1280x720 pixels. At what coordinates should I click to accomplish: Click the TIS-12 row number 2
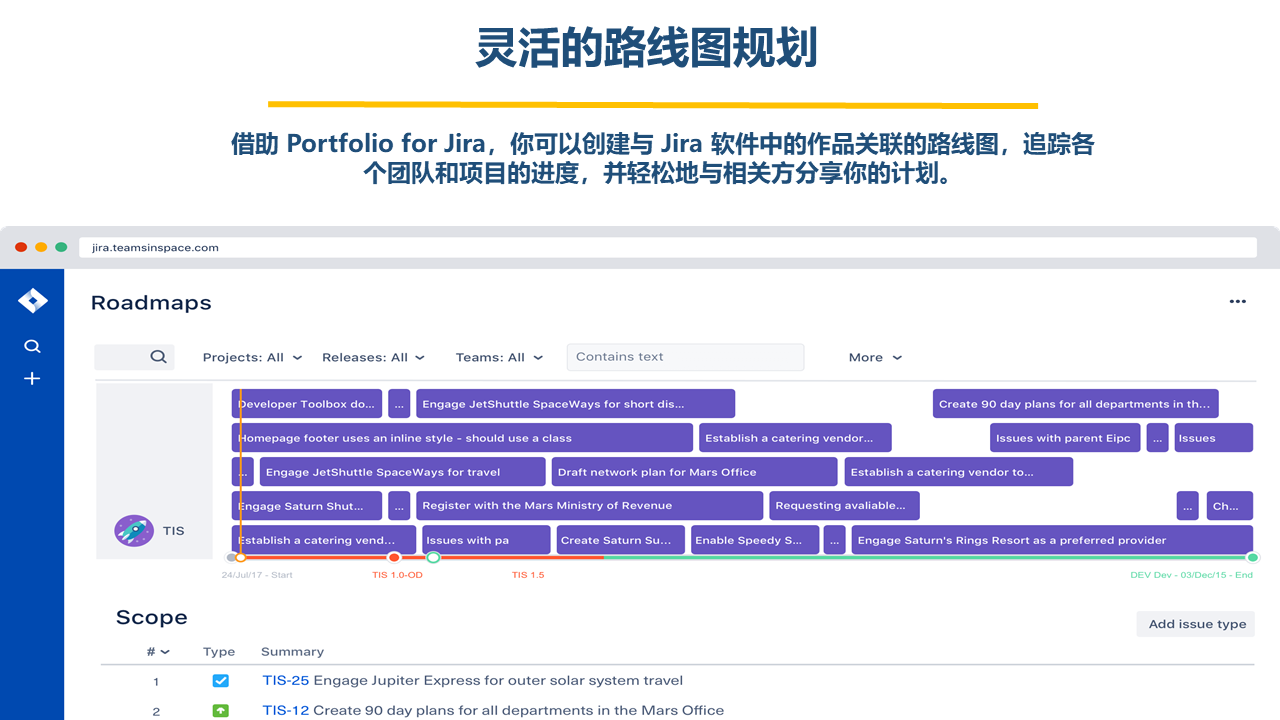coord(156,712)
